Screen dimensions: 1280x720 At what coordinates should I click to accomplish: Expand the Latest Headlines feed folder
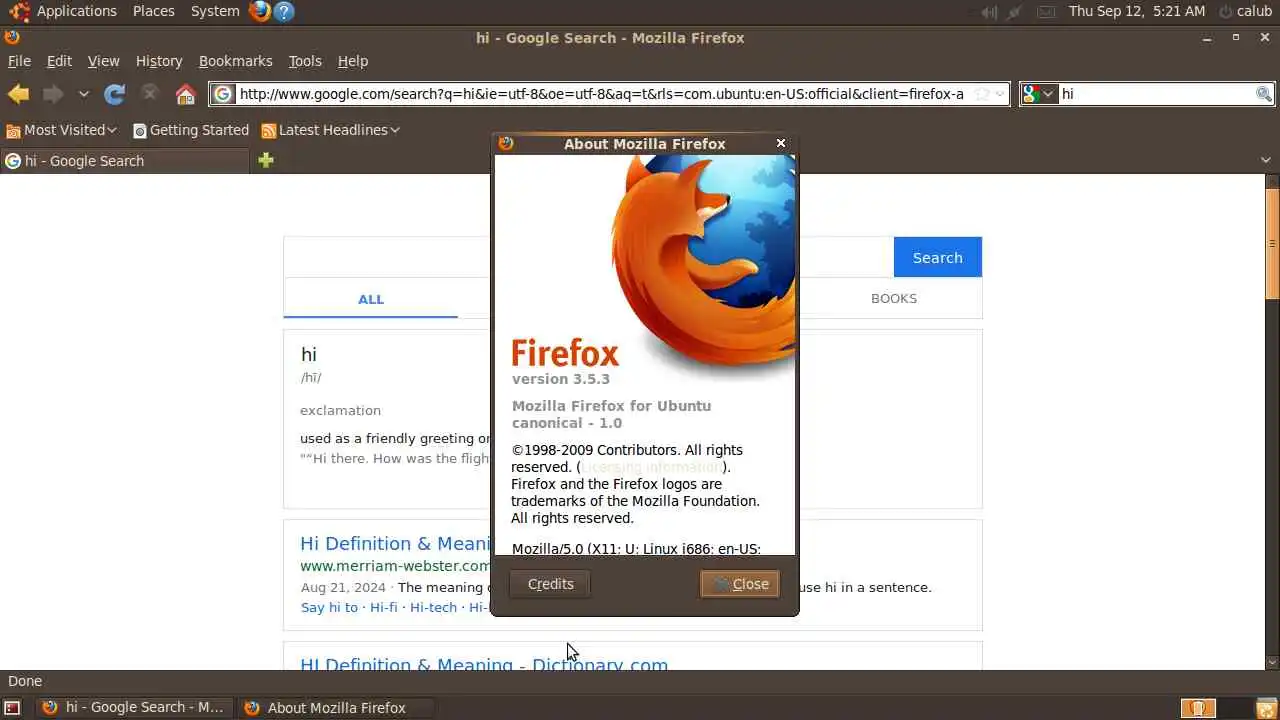330,130
